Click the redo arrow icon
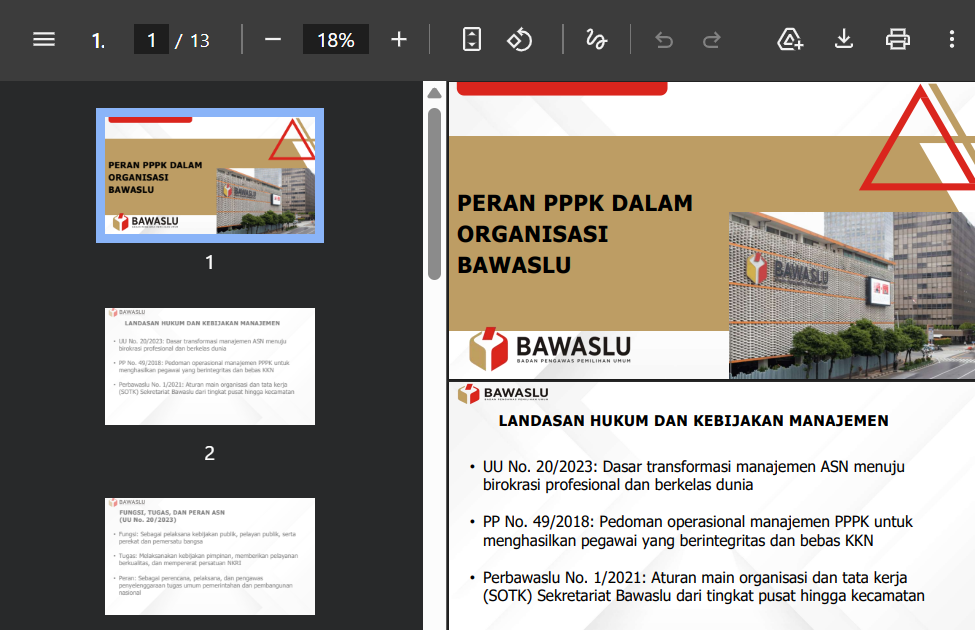This screenshot has height=630, width=975. pyautogui.click(x=711, y=40)
